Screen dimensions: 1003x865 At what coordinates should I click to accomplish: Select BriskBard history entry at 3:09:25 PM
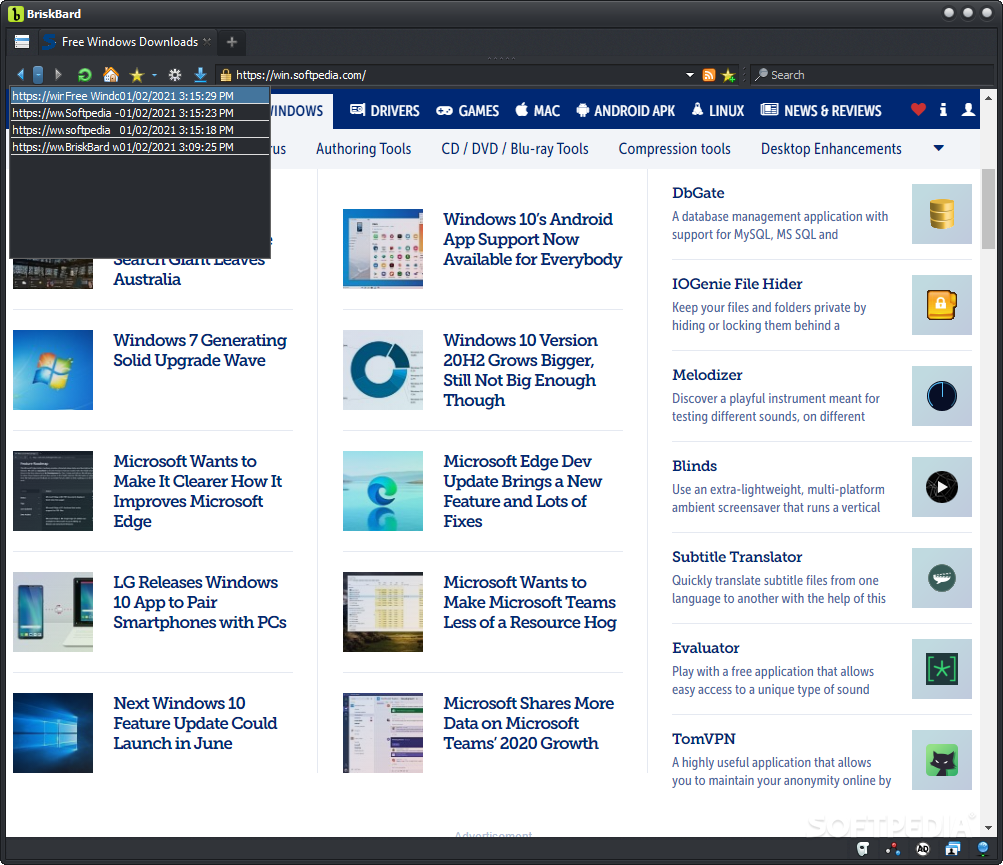coord(139,147)
